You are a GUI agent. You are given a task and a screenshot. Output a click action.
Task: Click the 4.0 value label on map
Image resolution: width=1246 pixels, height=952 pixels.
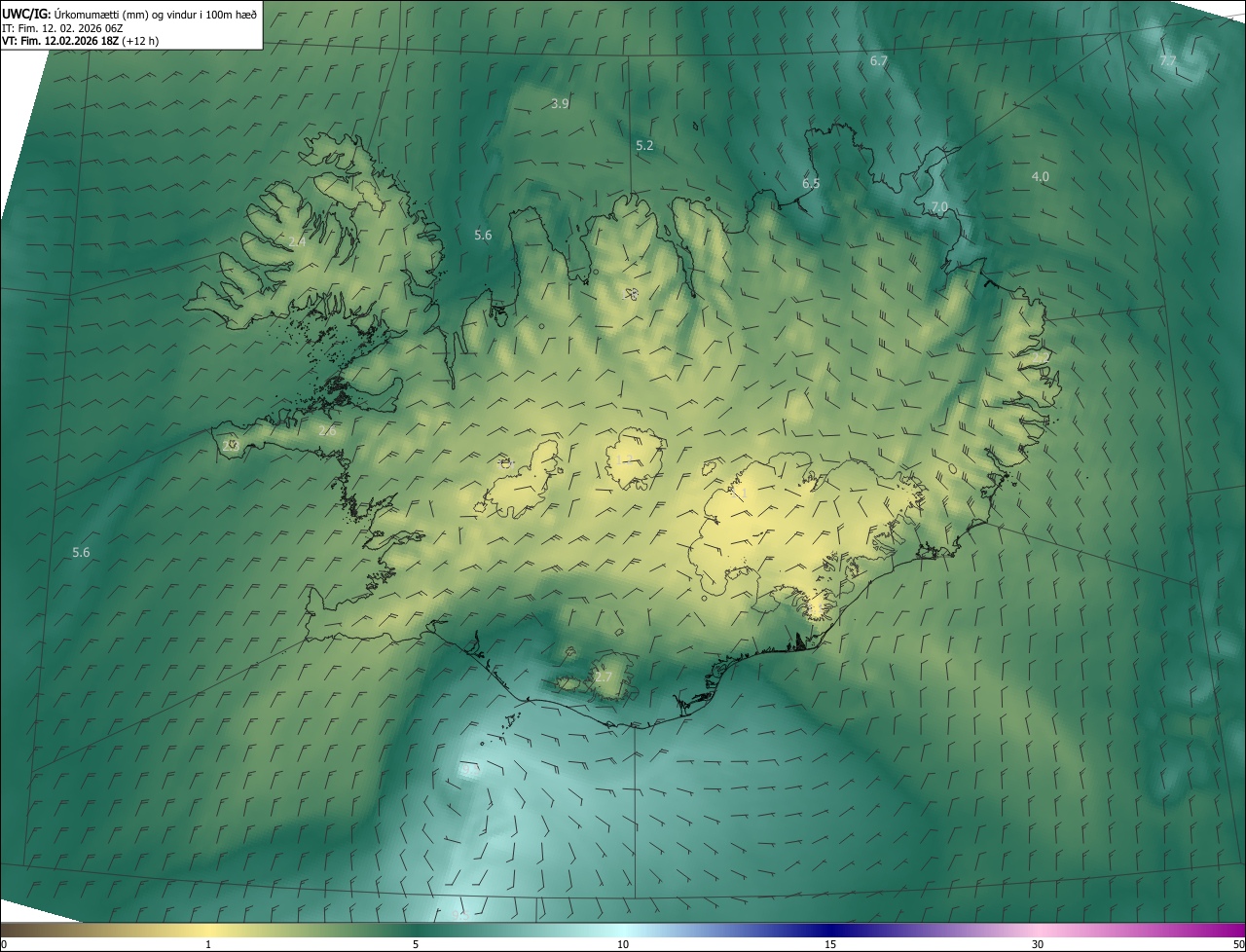coord(1041,176)
